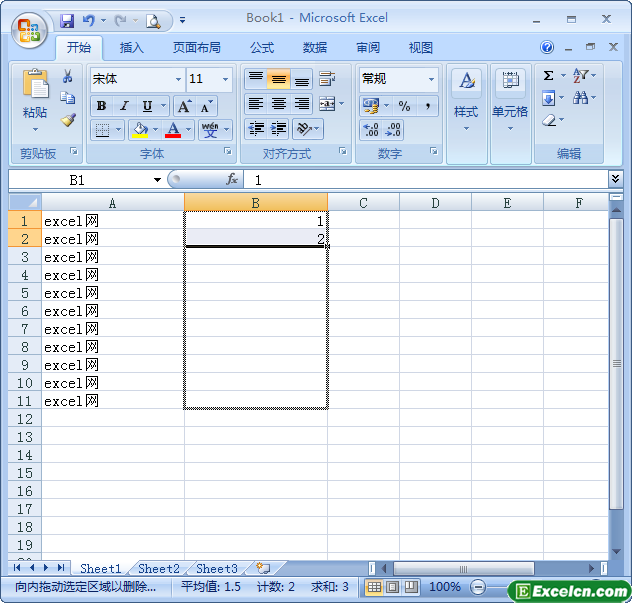Screen dimensions: 632x603
Task: Decrease indent of cell content
Action: tap(256, 129)
